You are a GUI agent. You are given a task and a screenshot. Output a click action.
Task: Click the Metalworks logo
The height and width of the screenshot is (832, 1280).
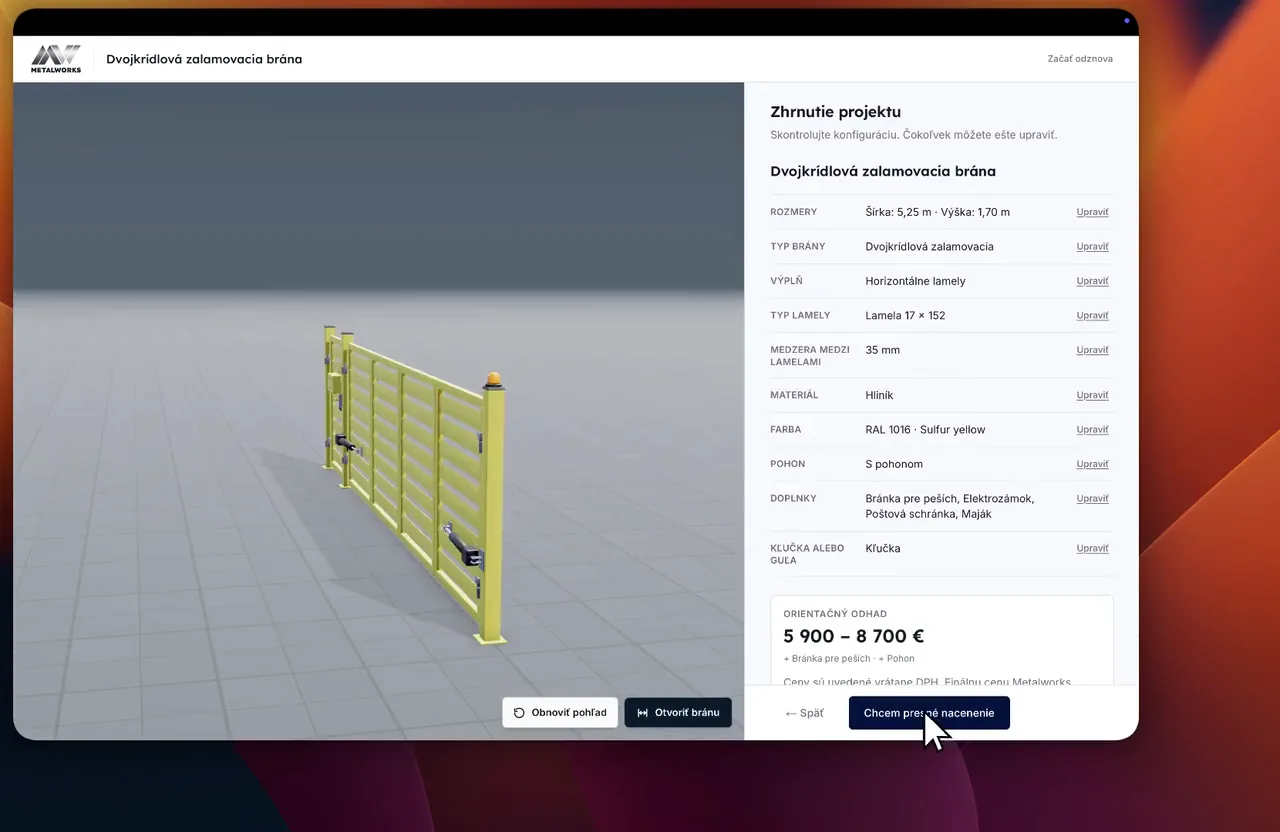point(56,59)
